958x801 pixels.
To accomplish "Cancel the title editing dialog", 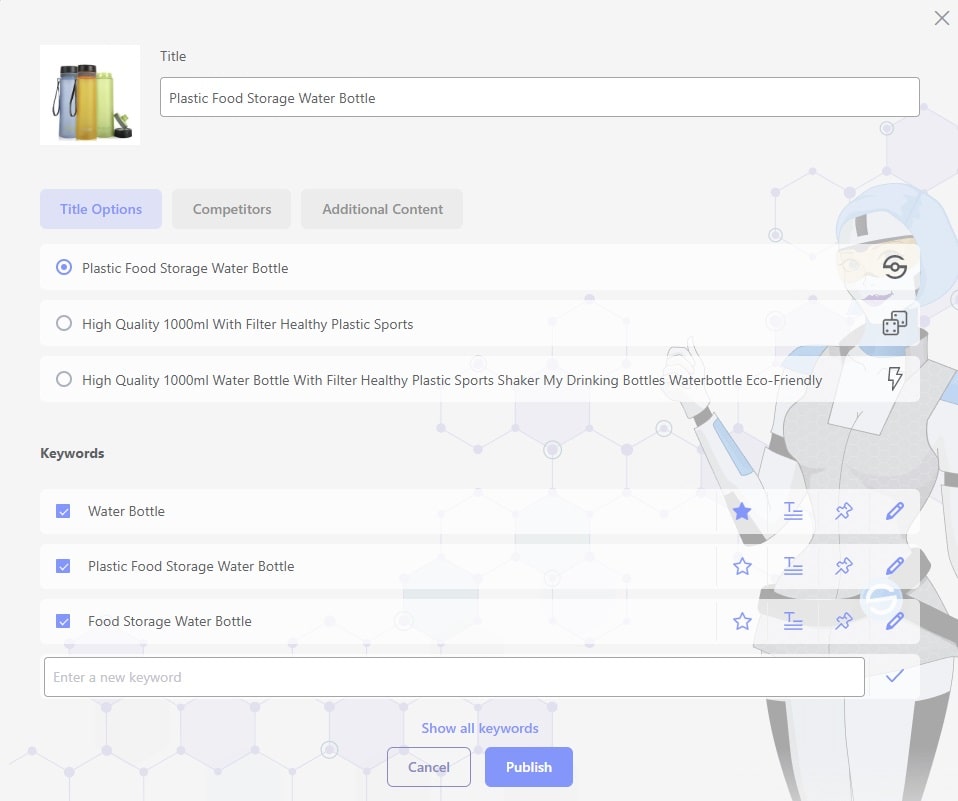I will pos(428,767).
